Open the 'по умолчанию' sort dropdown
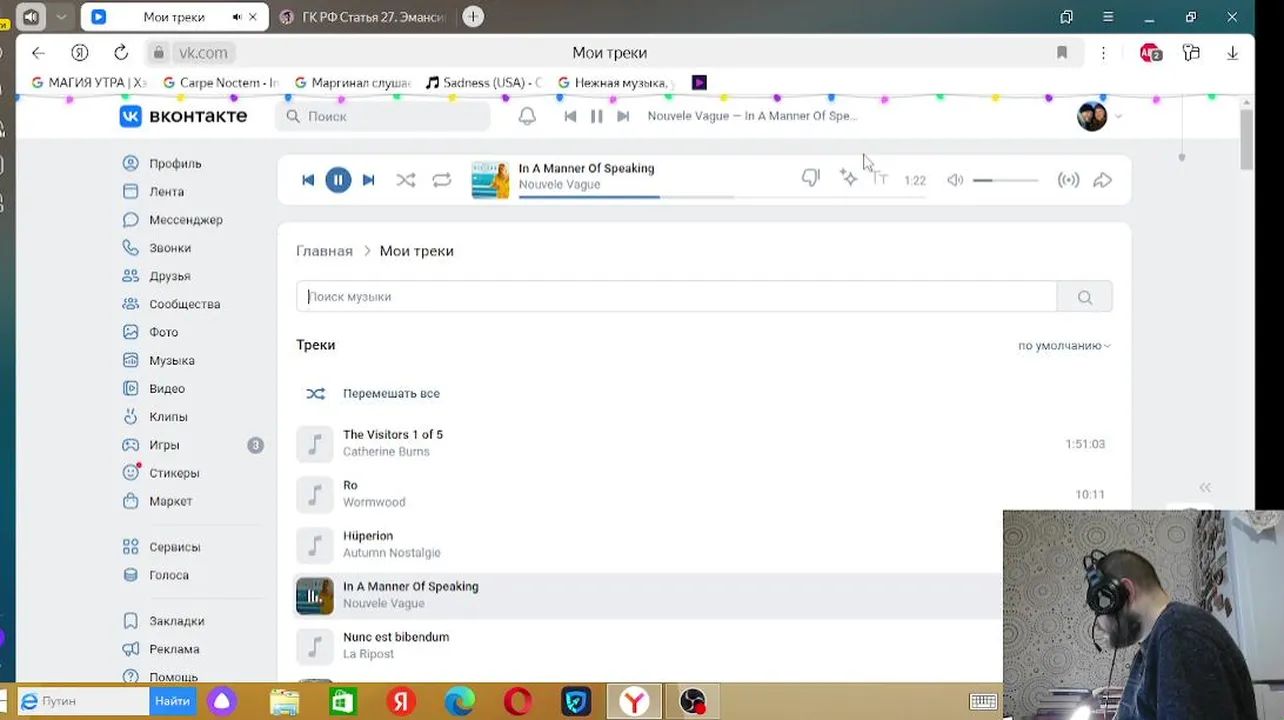Viewport: 1284px width, 720px height. (x=1064, y=345)
